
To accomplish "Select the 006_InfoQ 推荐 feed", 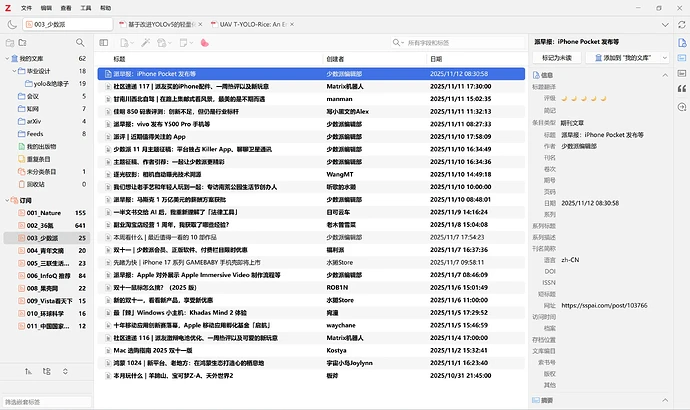I will [x=47, y=276].
